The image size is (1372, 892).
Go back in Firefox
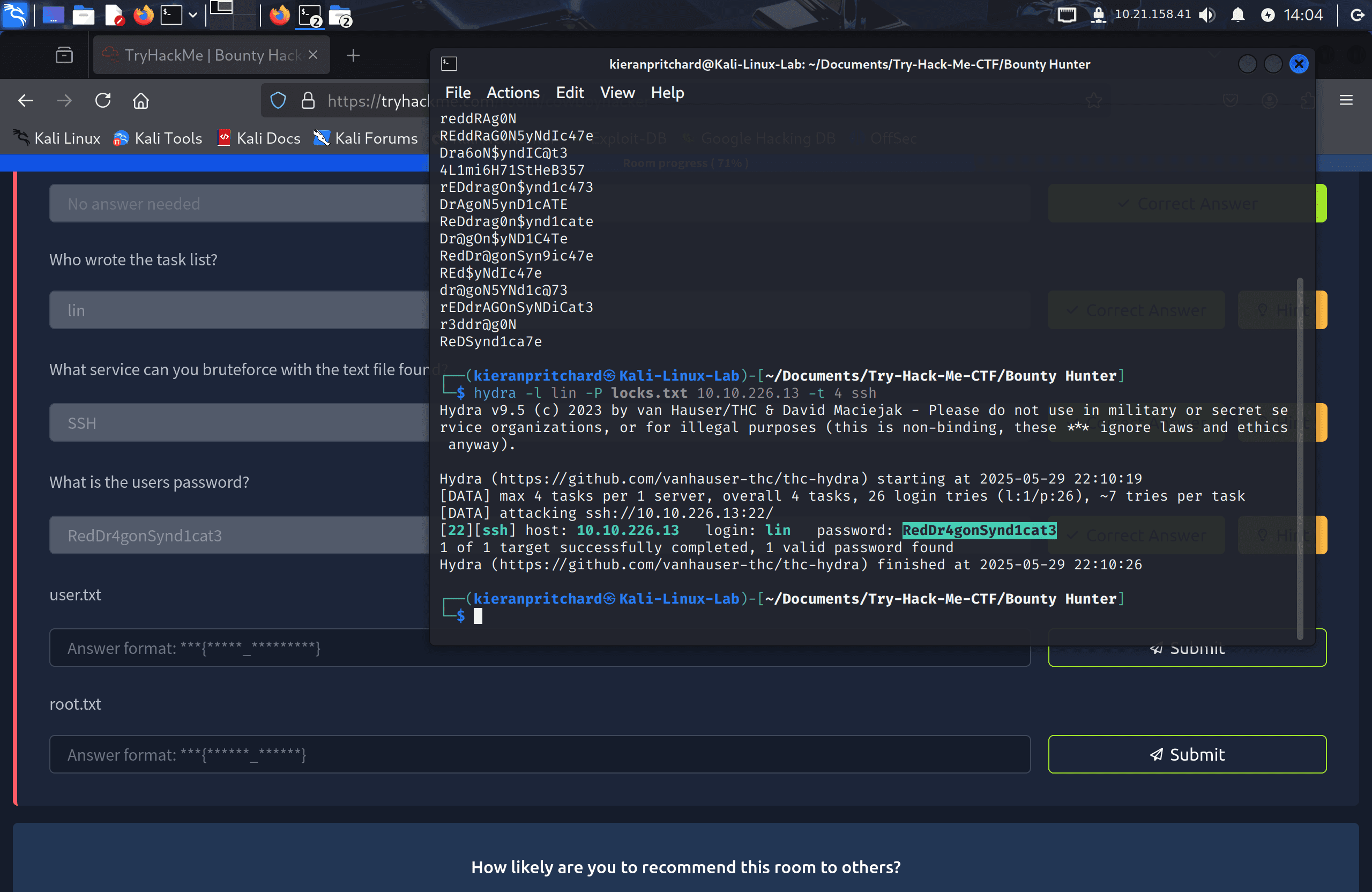25,101
